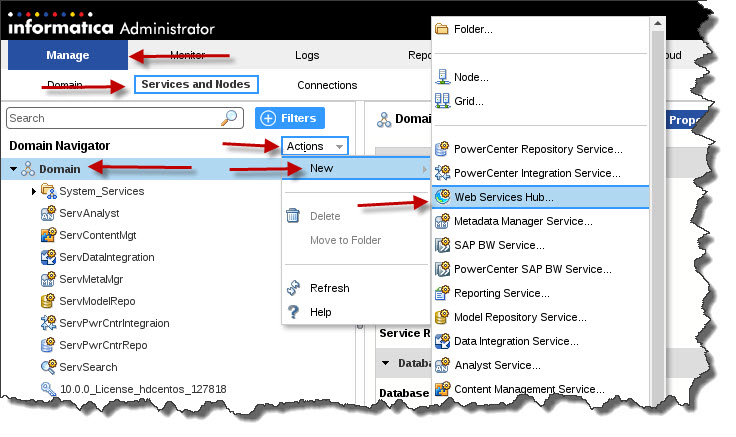Click the Domain node icon in navigator
The height and width of the screenshot is (437, 736).
(28, 169)
